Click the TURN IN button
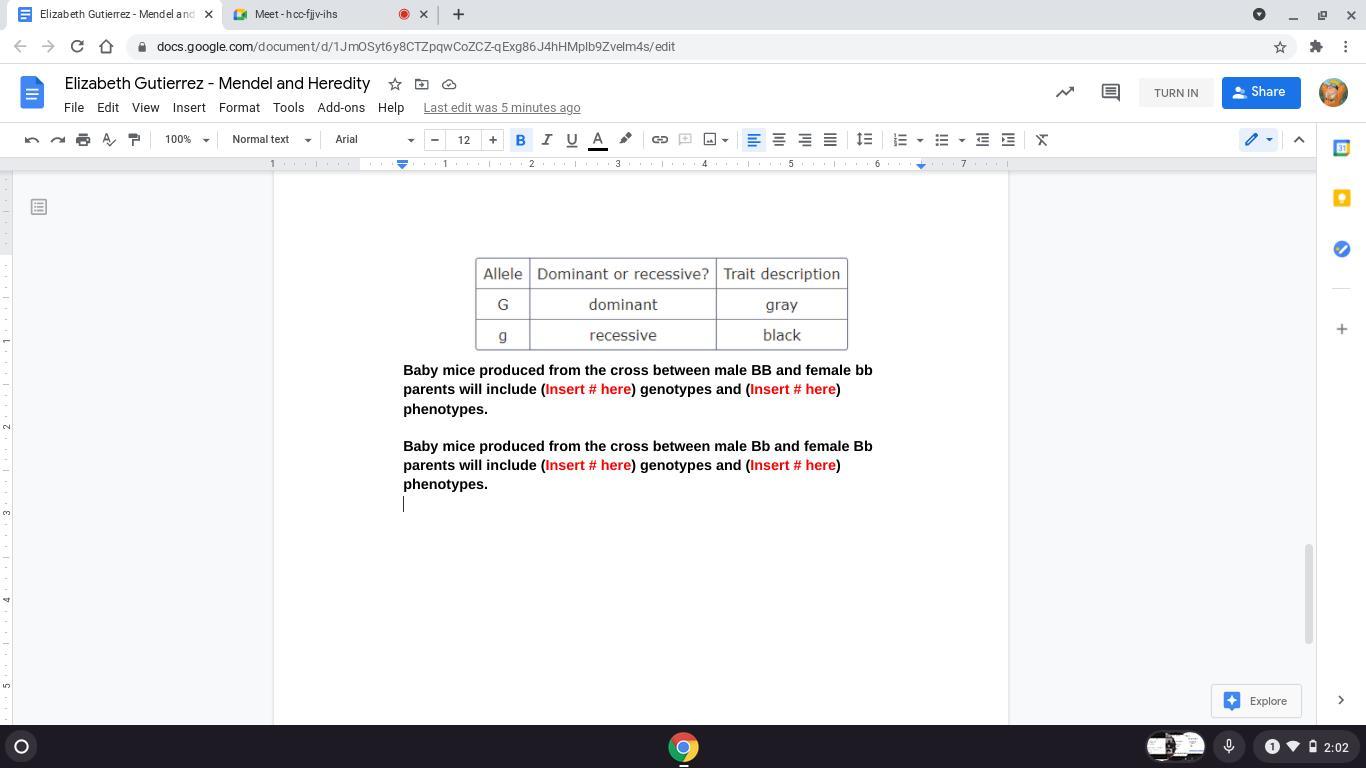Screen dimensions: 1366x768 (x=1175, y=93)
